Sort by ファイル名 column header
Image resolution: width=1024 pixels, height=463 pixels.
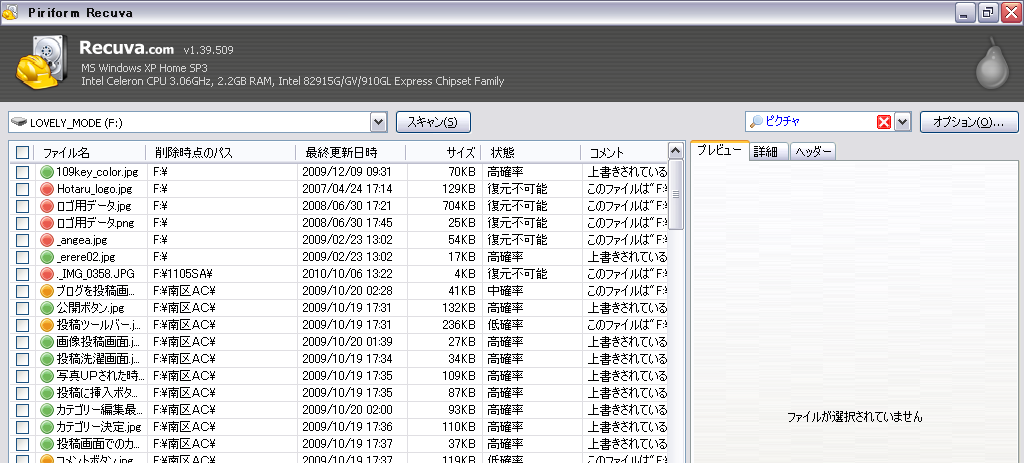pos(90,153)
